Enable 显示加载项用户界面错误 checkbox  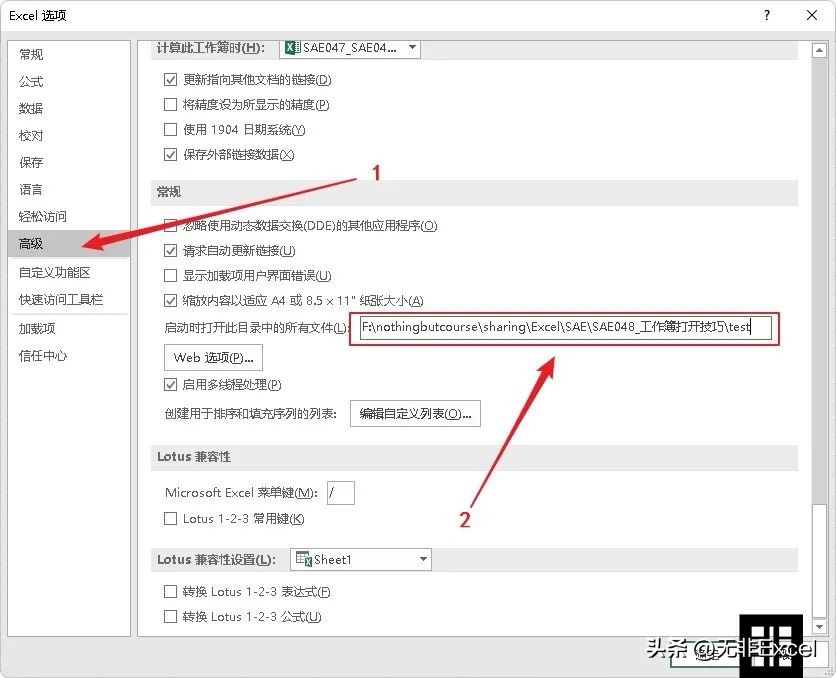tap(170, 276)
